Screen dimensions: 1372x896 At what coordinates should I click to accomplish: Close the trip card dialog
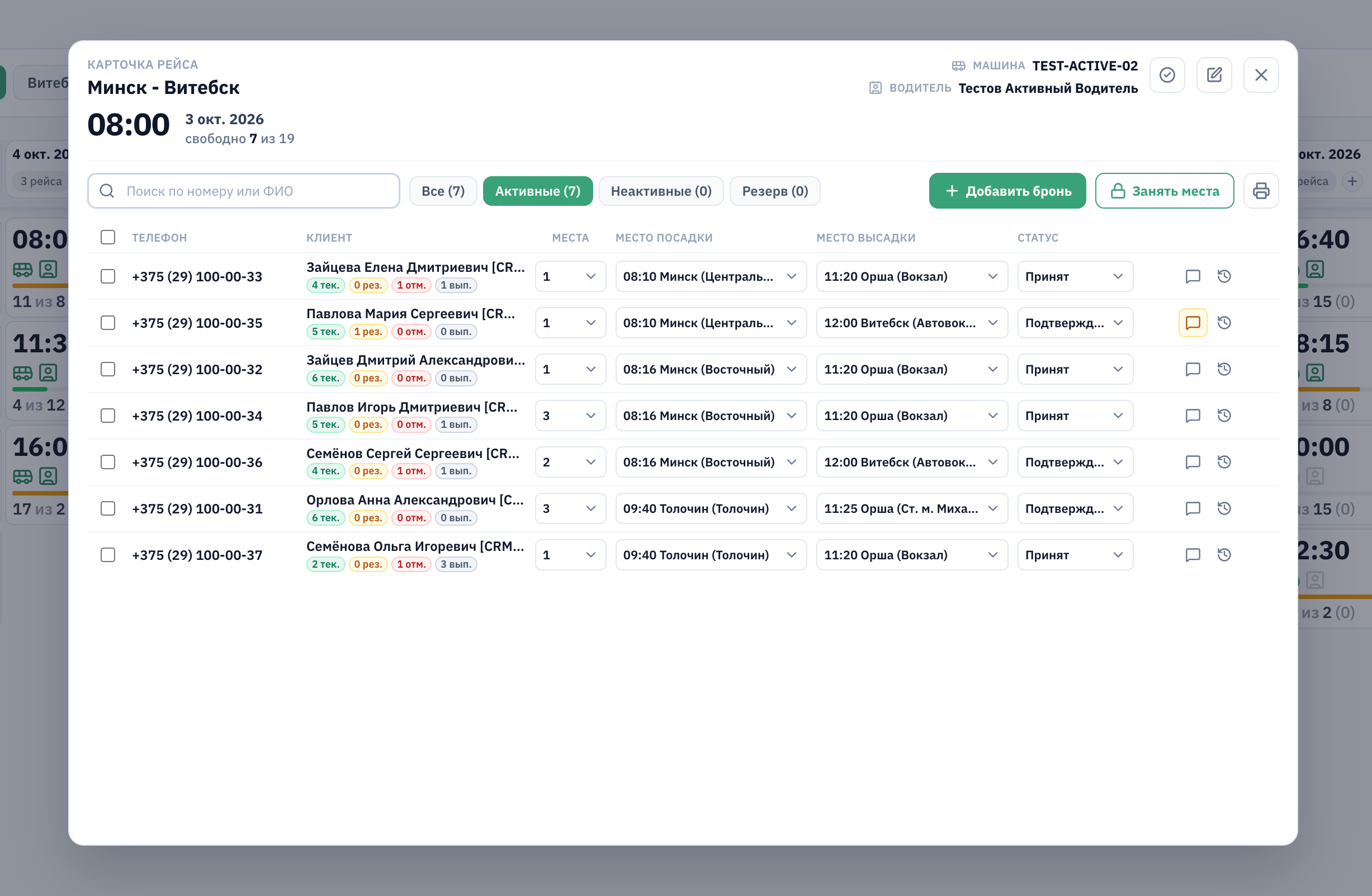(x=1261, y=75)
